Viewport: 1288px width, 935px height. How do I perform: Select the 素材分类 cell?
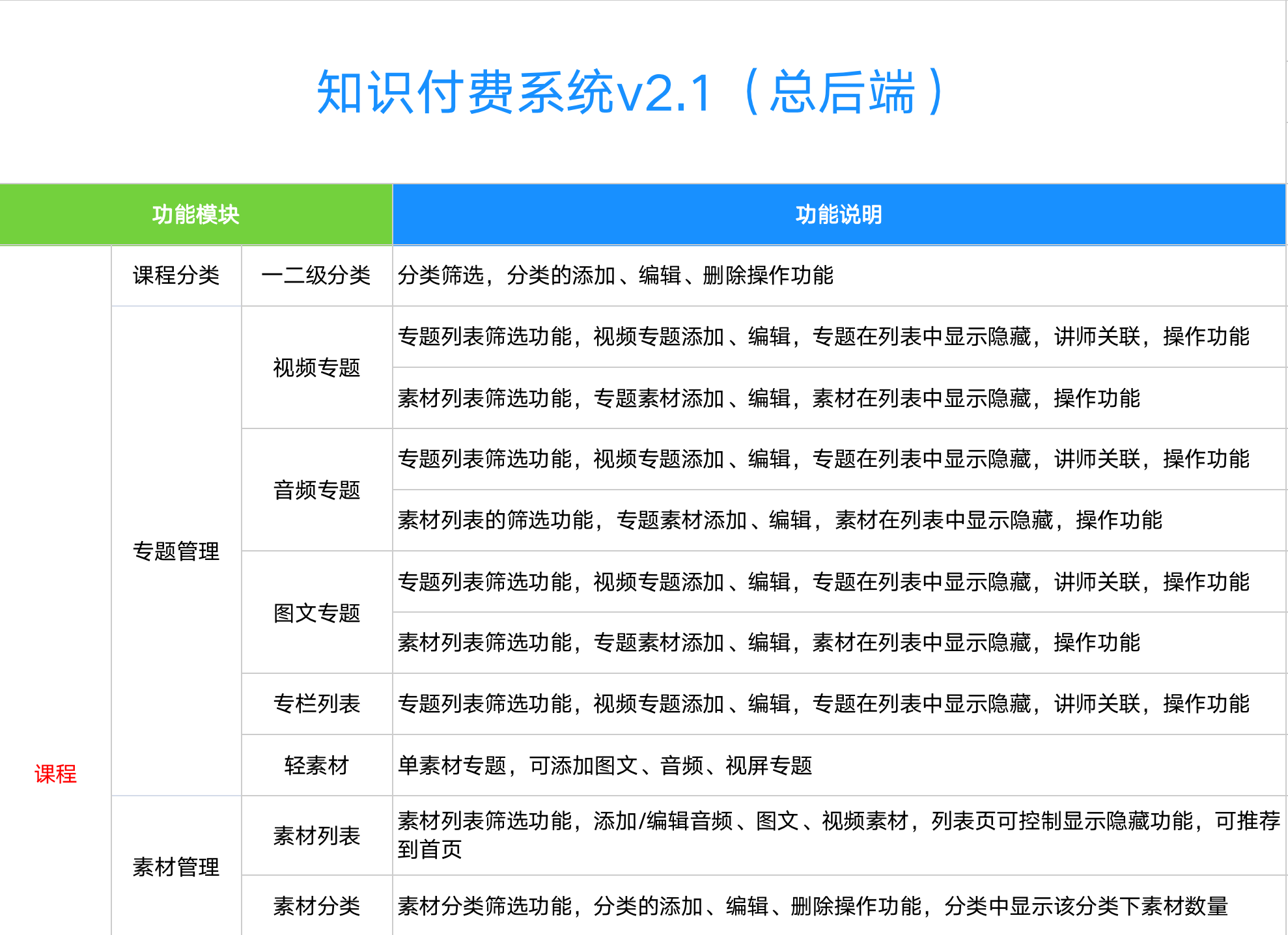(x=316, y=906)
